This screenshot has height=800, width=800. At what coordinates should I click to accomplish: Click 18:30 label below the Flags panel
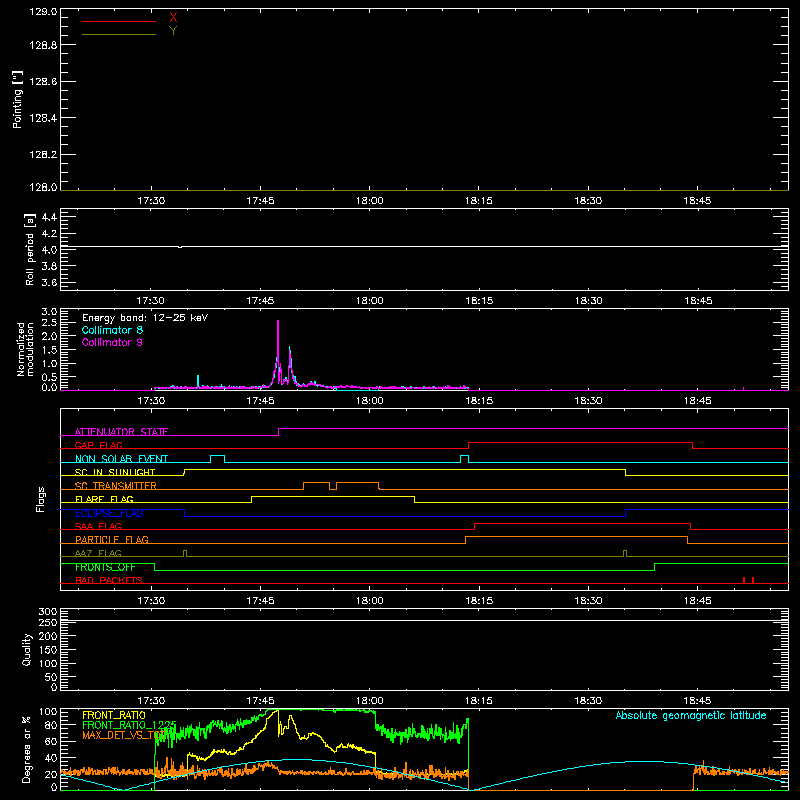(x=588, y=601)
